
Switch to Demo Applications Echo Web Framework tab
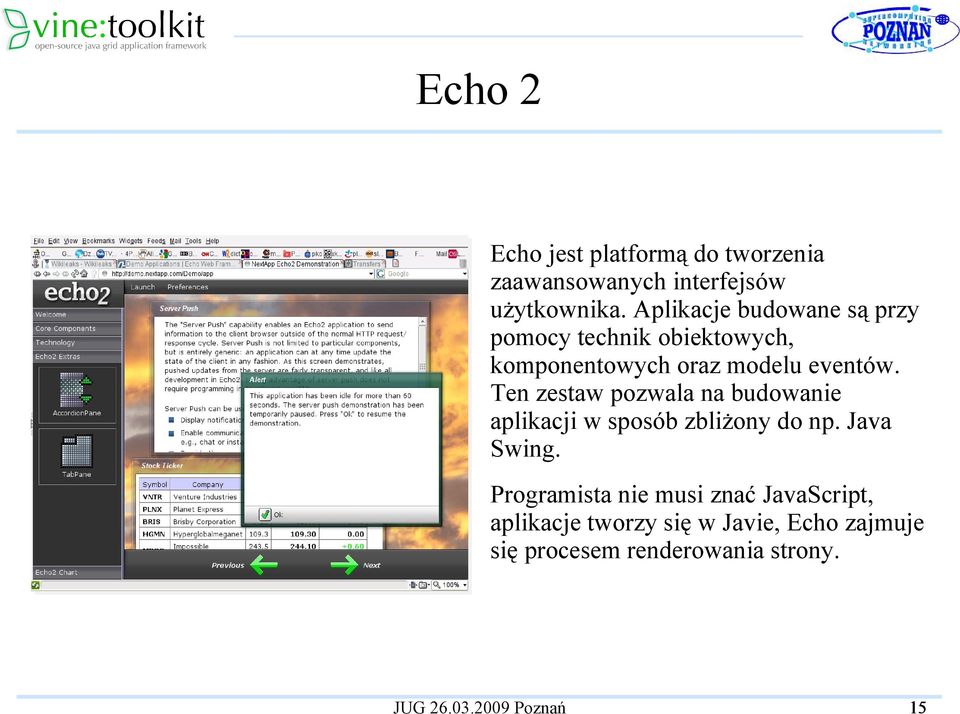point(179,264)
